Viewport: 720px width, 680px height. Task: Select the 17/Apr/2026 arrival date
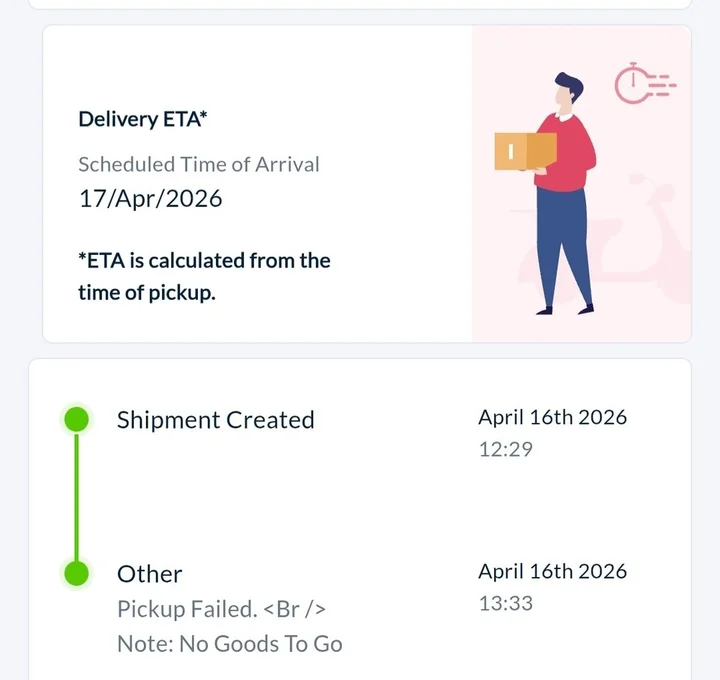(x=150, y=198)
